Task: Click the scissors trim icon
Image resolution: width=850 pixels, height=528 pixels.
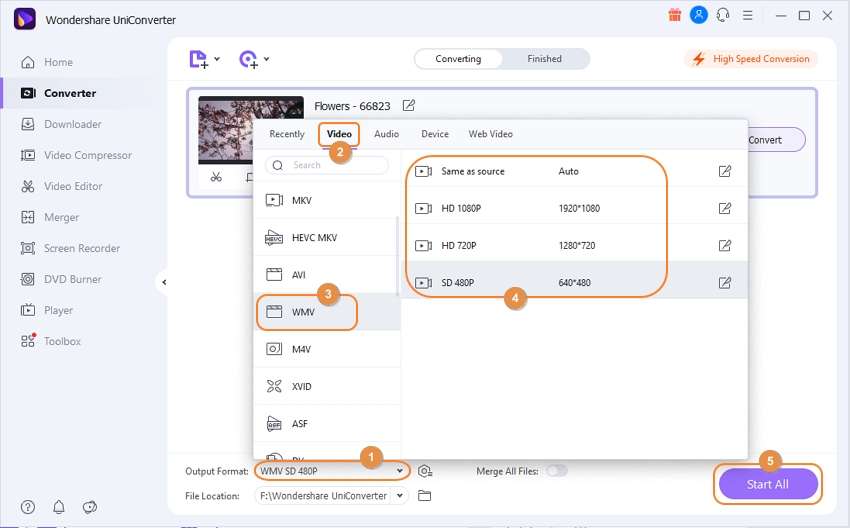Action: [x=216, y=177]
